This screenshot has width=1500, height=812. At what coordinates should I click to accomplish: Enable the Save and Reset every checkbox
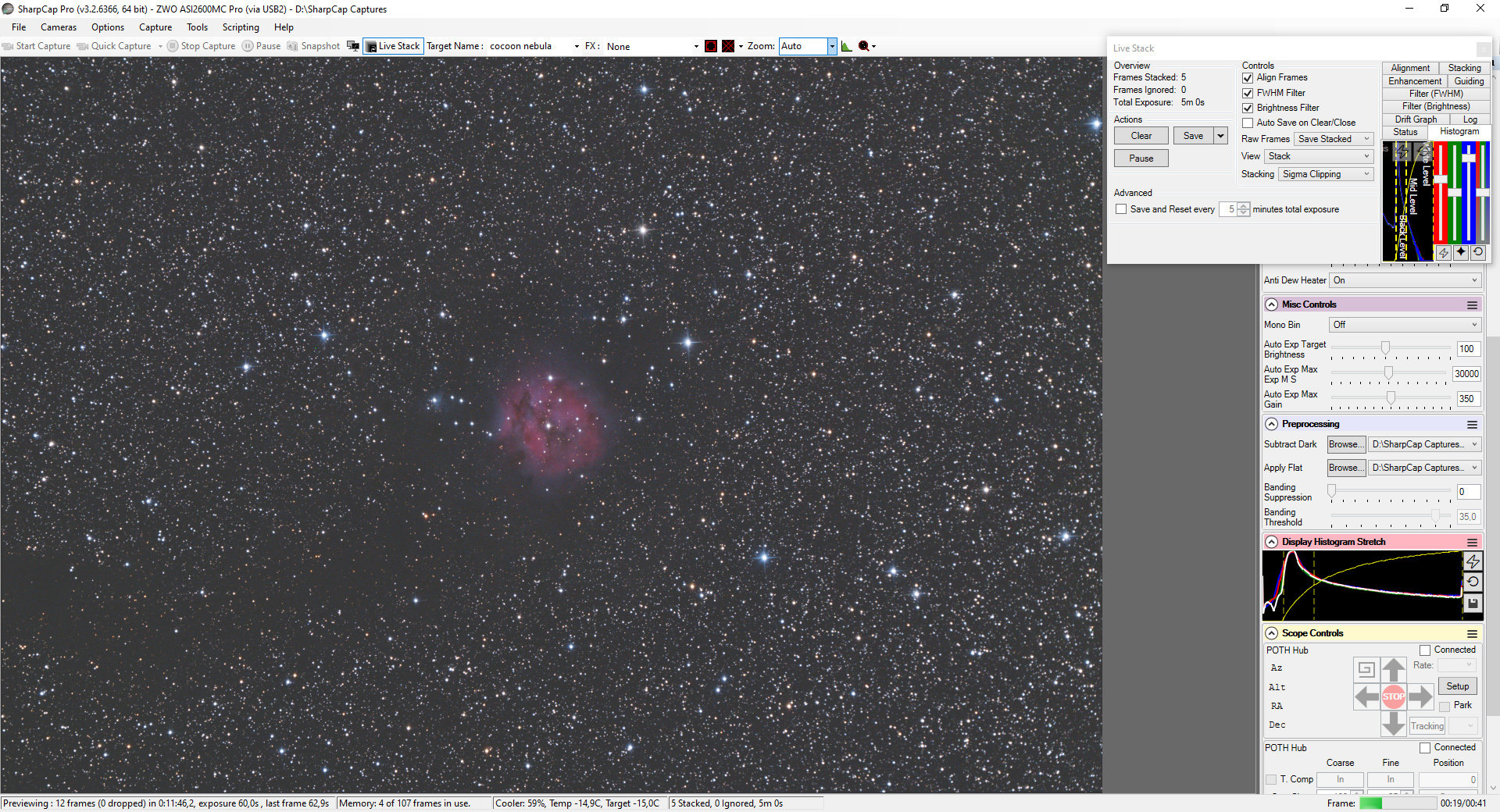1121,209
